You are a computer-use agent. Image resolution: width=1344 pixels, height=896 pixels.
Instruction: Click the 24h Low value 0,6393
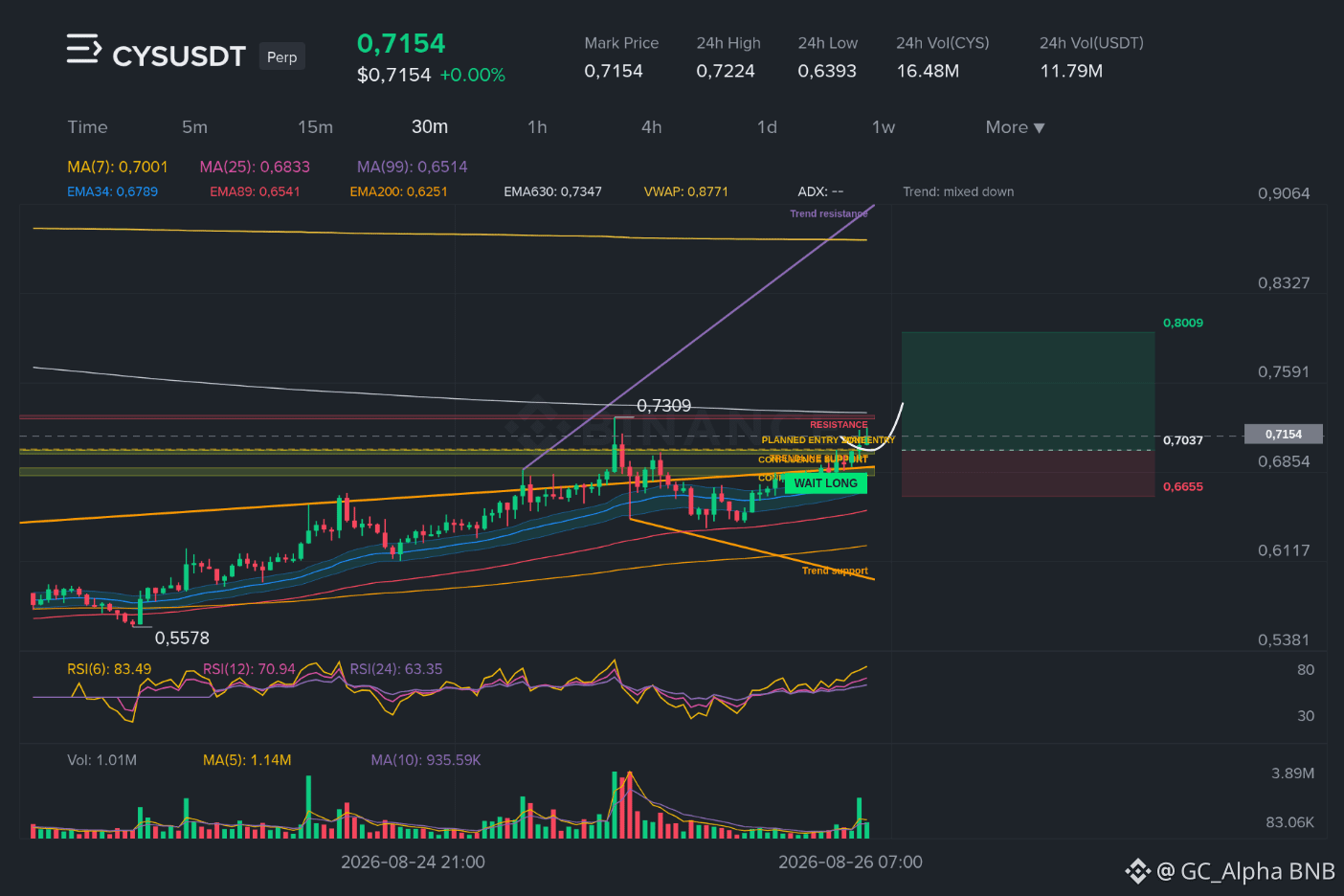827,71
